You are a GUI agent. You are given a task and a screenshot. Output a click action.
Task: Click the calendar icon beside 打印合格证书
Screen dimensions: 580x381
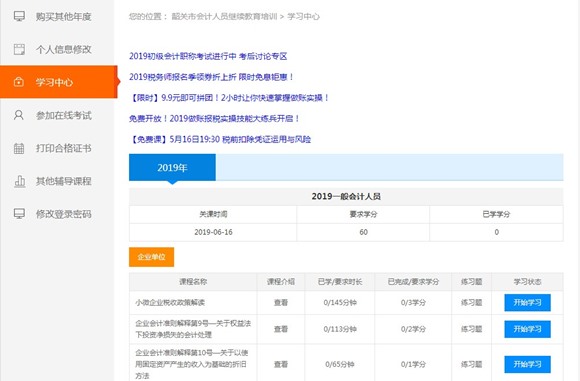[19, 148]
